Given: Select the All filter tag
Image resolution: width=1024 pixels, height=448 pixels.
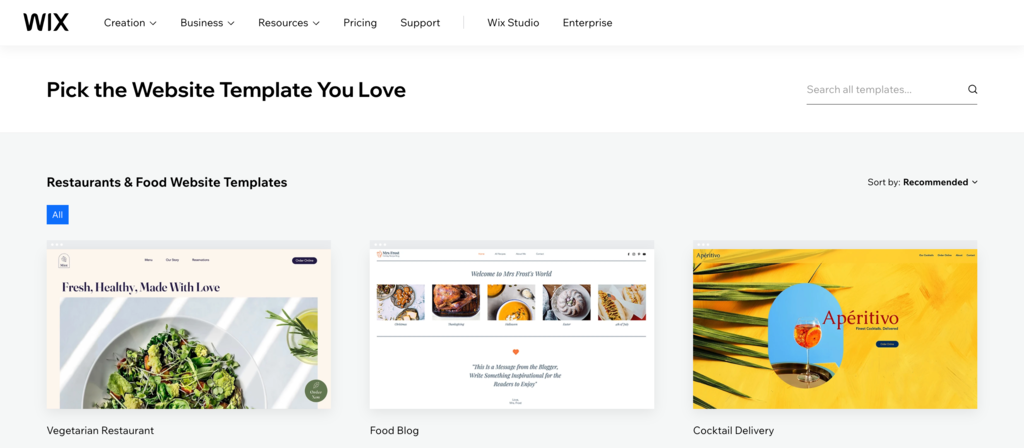Looking at the screenshot, I should coord(58,215).
